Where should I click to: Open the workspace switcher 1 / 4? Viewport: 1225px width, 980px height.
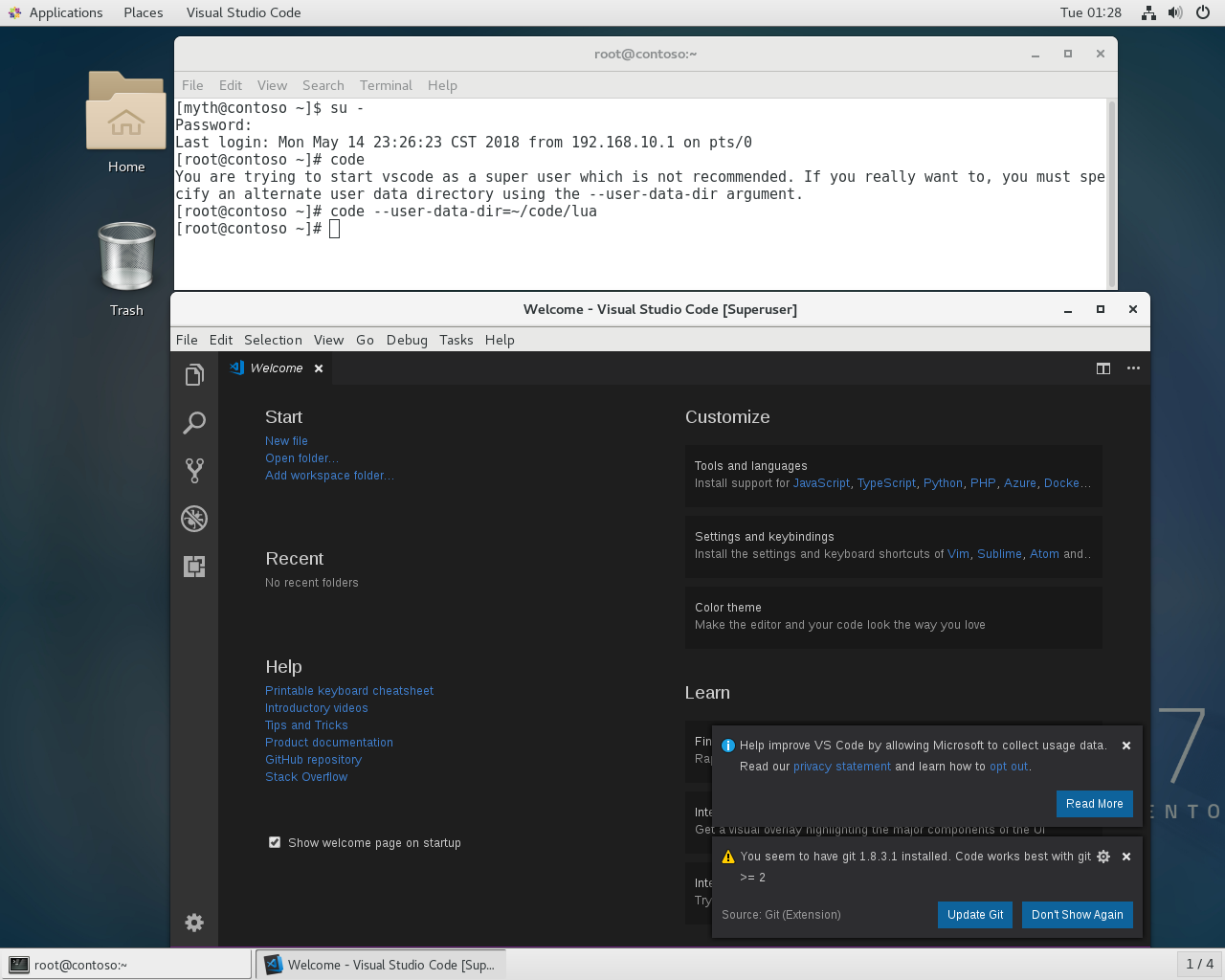(x=1199, y=965)
